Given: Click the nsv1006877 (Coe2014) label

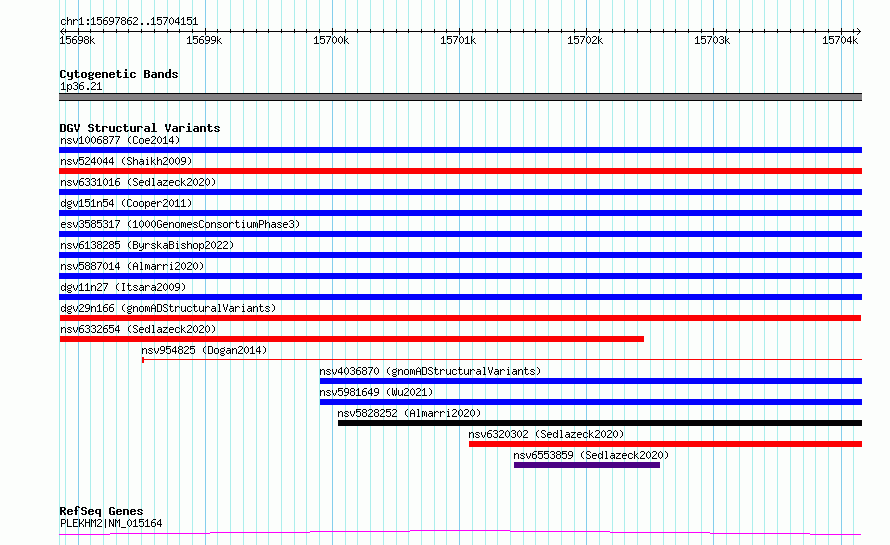Looking at the screenshot, I should click(x=120, y=140).
